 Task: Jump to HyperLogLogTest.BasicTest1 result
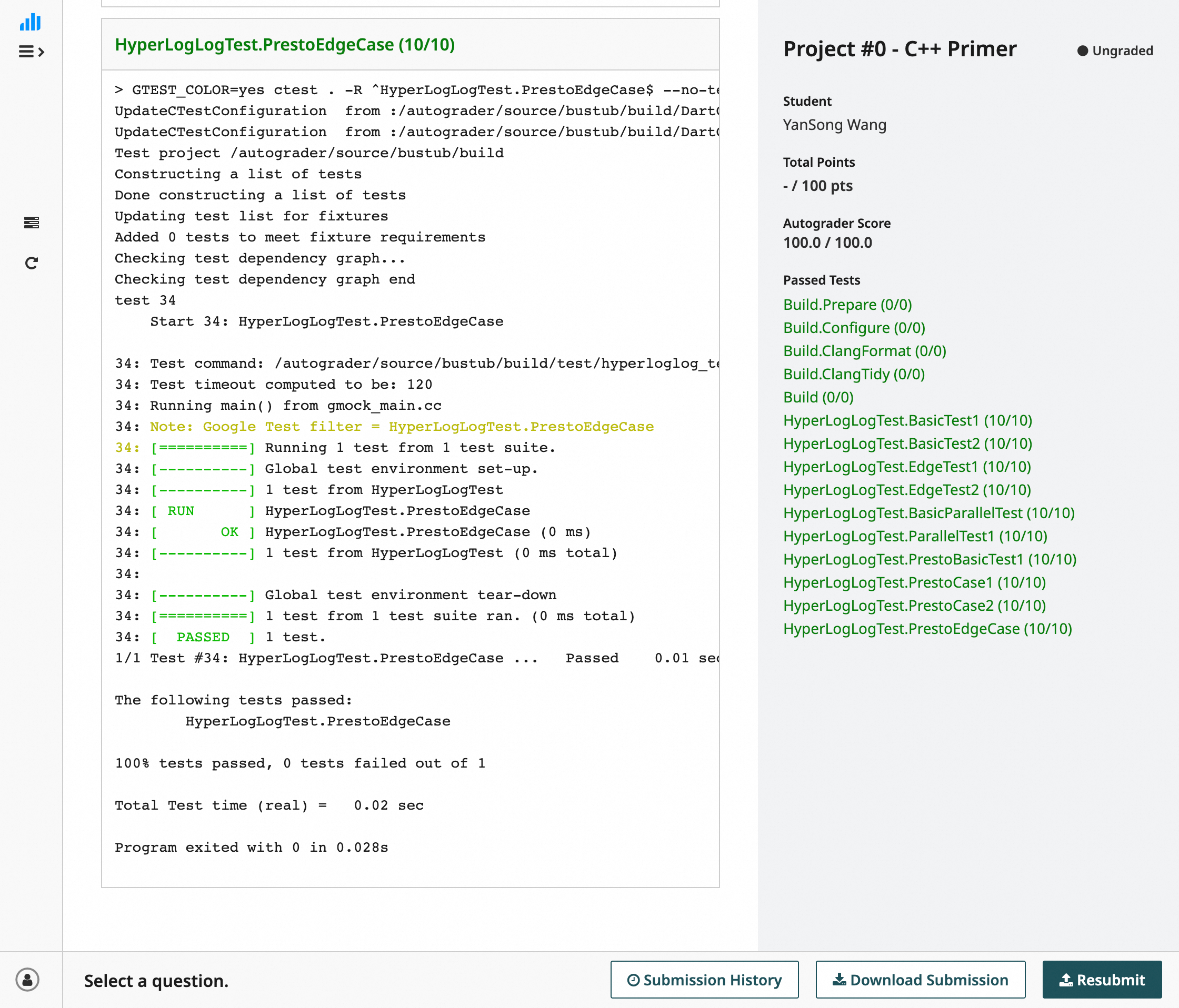[x=907, y=420]
